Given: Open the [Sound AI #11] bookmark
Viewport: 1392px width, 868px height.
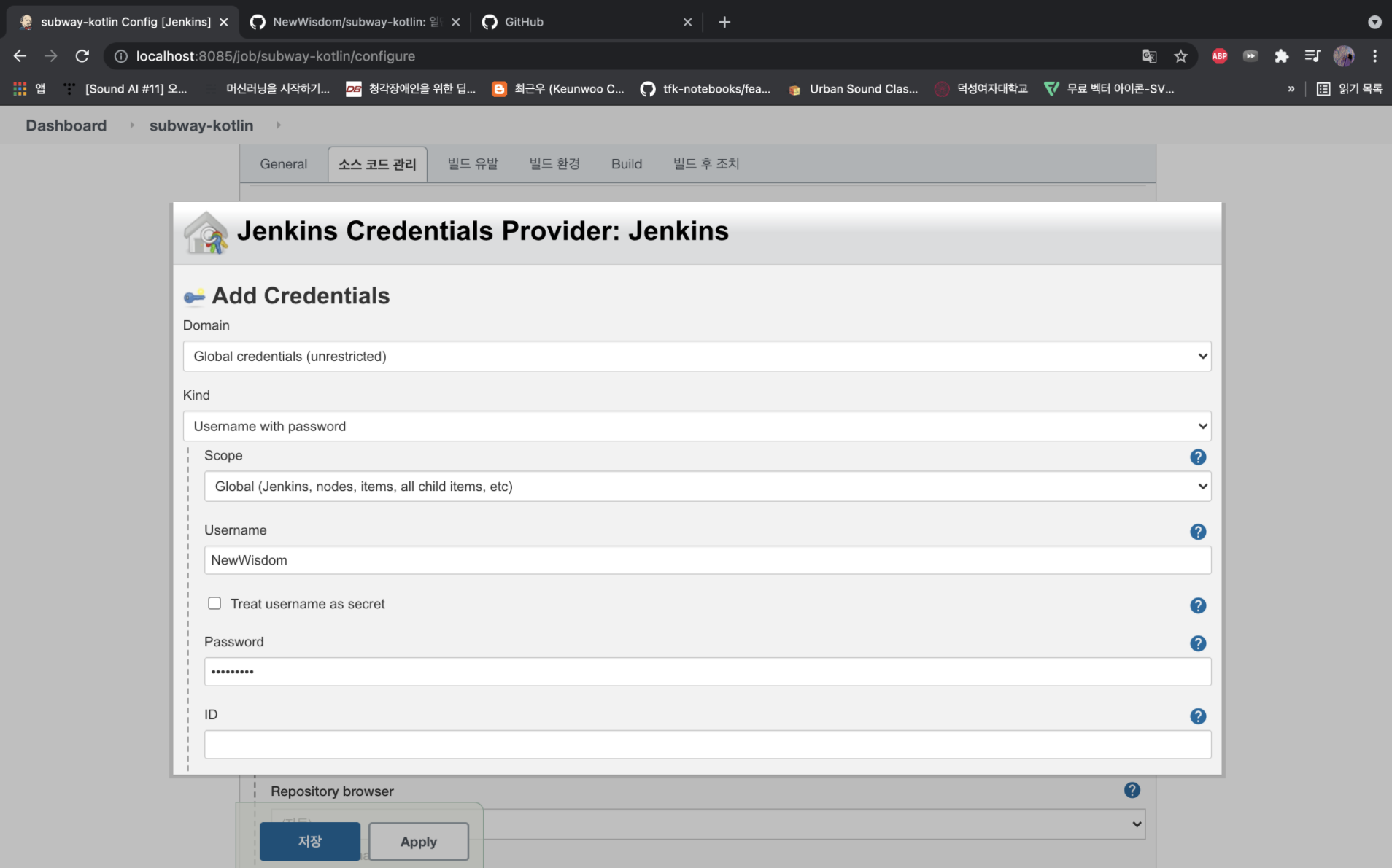Looking at the screenshot, I should pos(125,88).
